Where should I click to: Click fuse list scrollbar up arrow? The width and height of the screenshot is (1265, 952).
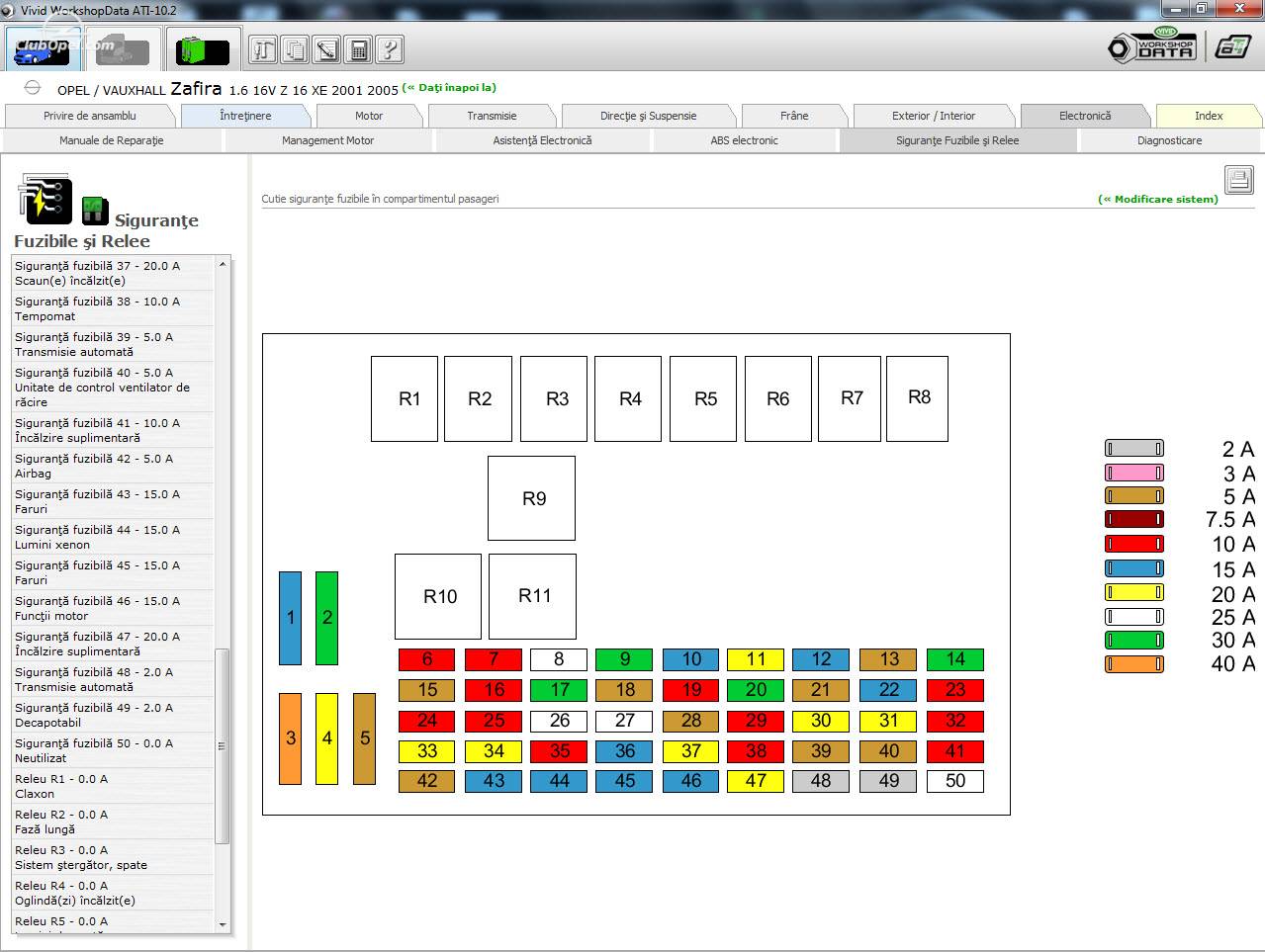coord(223,264)
